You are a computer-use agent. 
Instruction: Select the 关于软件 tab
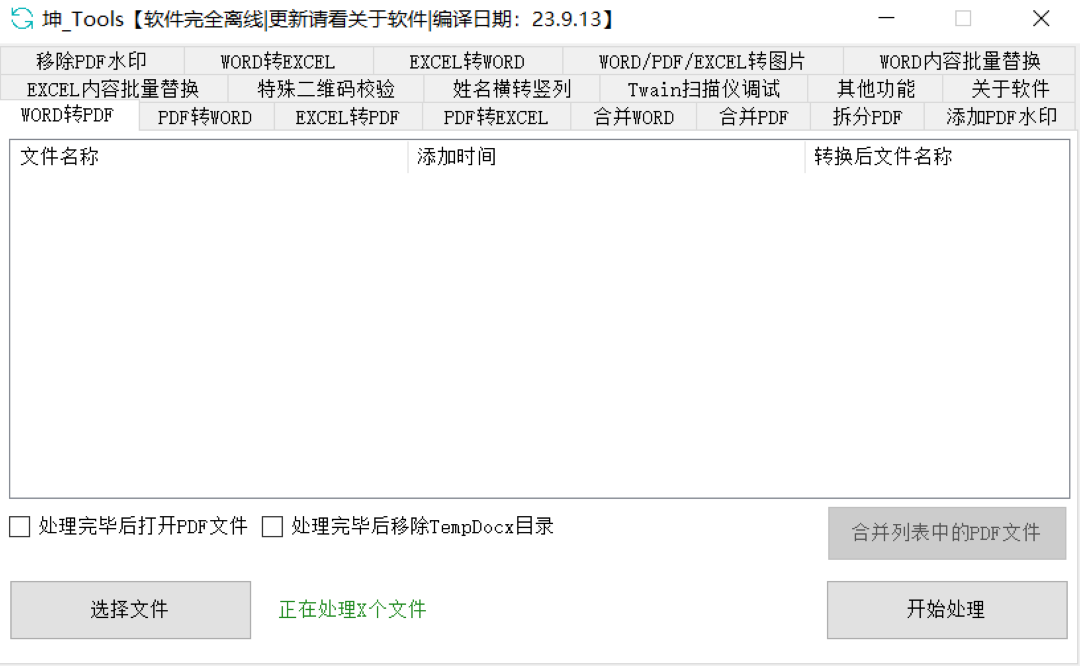pos(1009,89)
